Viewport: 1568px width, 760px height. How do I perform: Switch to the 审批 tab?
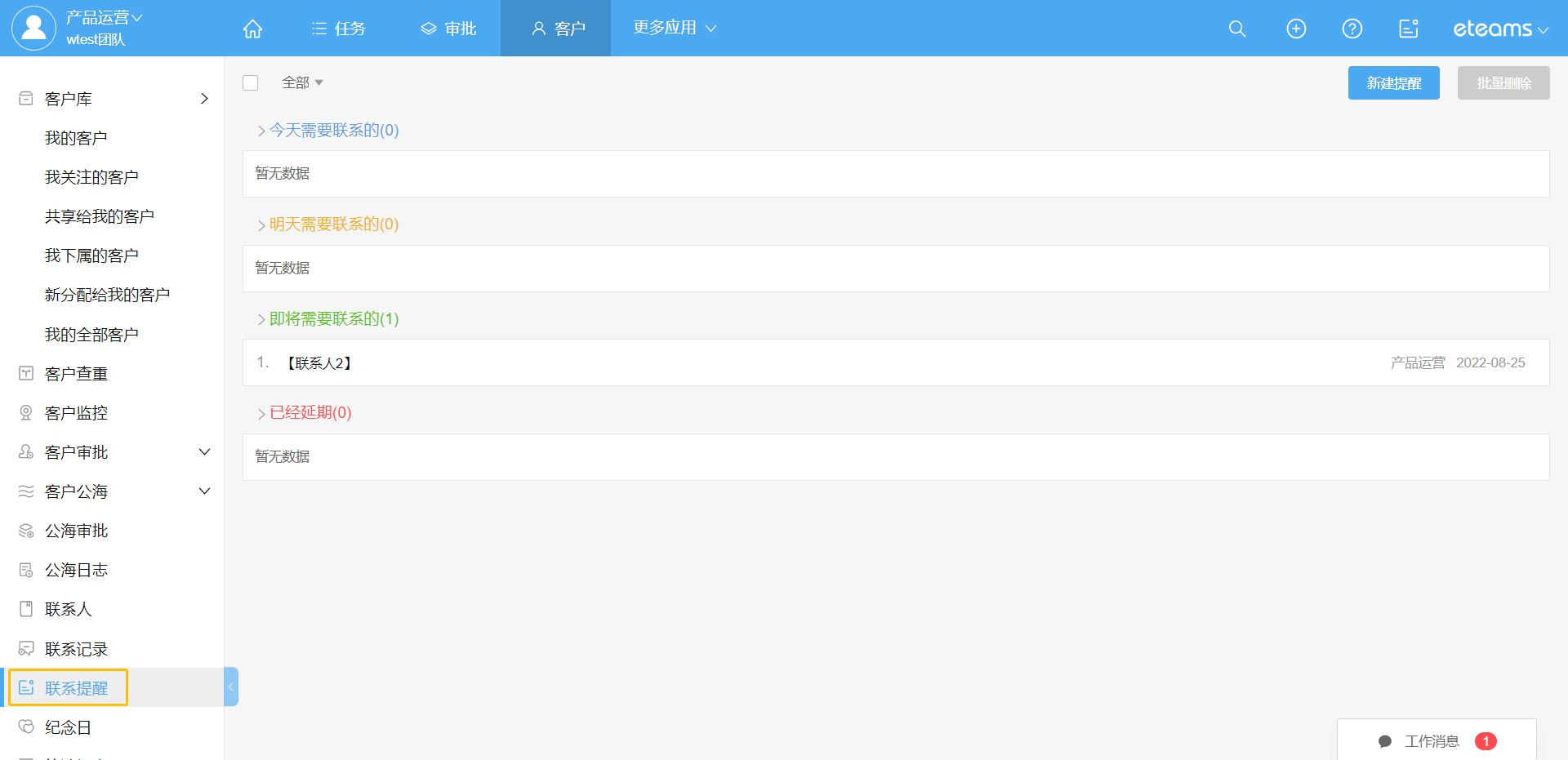point(448,29)
